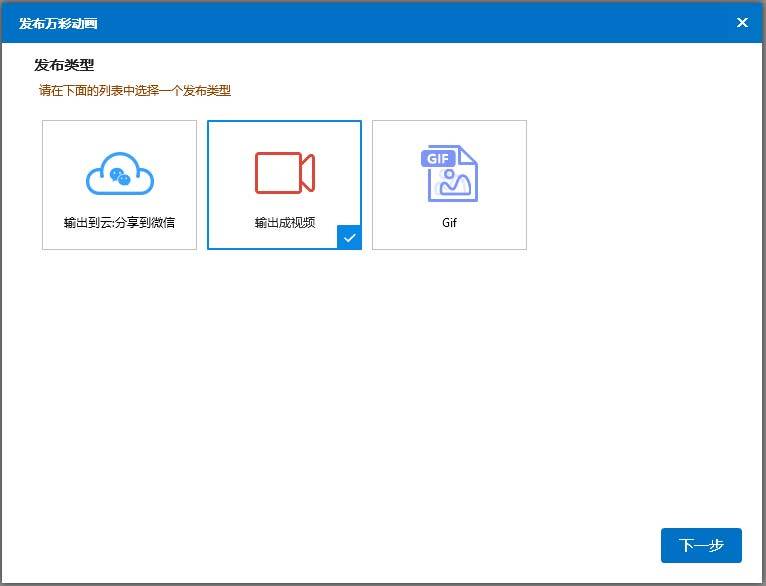The image size is (766, 586).
Task: Select the 输出成视频 publish option card
Action: pyautogui.click(x=284, y=185)
